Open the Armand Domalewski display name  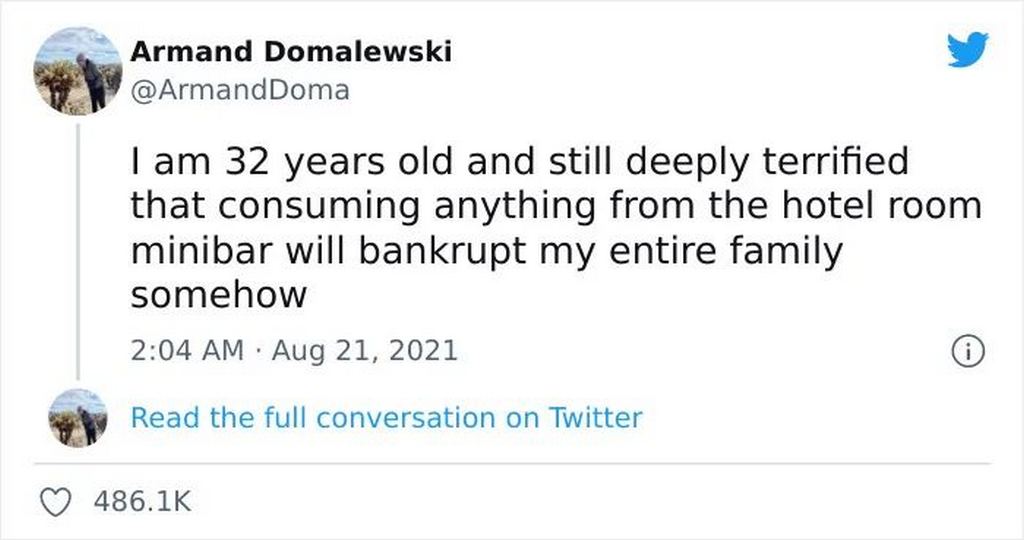291,51
